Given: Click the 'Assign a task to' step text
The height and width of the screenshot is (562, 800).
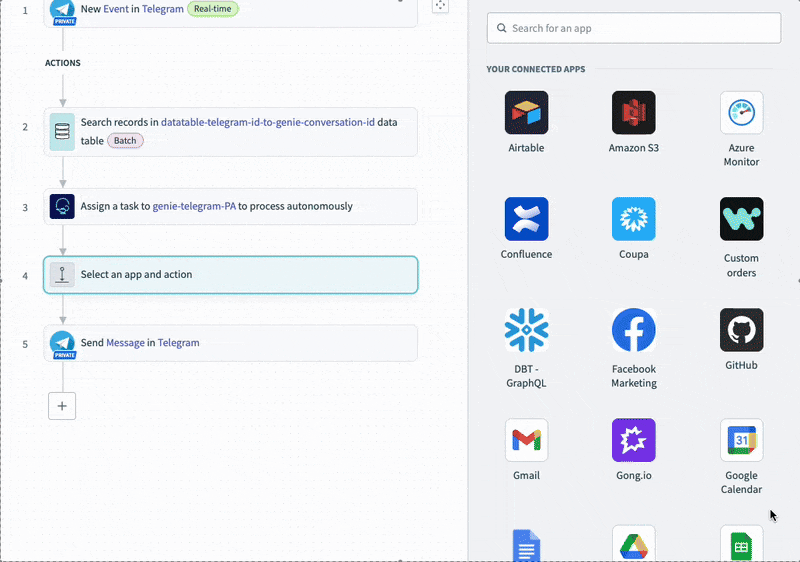Looking at the screenshot, I should [115, 206].
